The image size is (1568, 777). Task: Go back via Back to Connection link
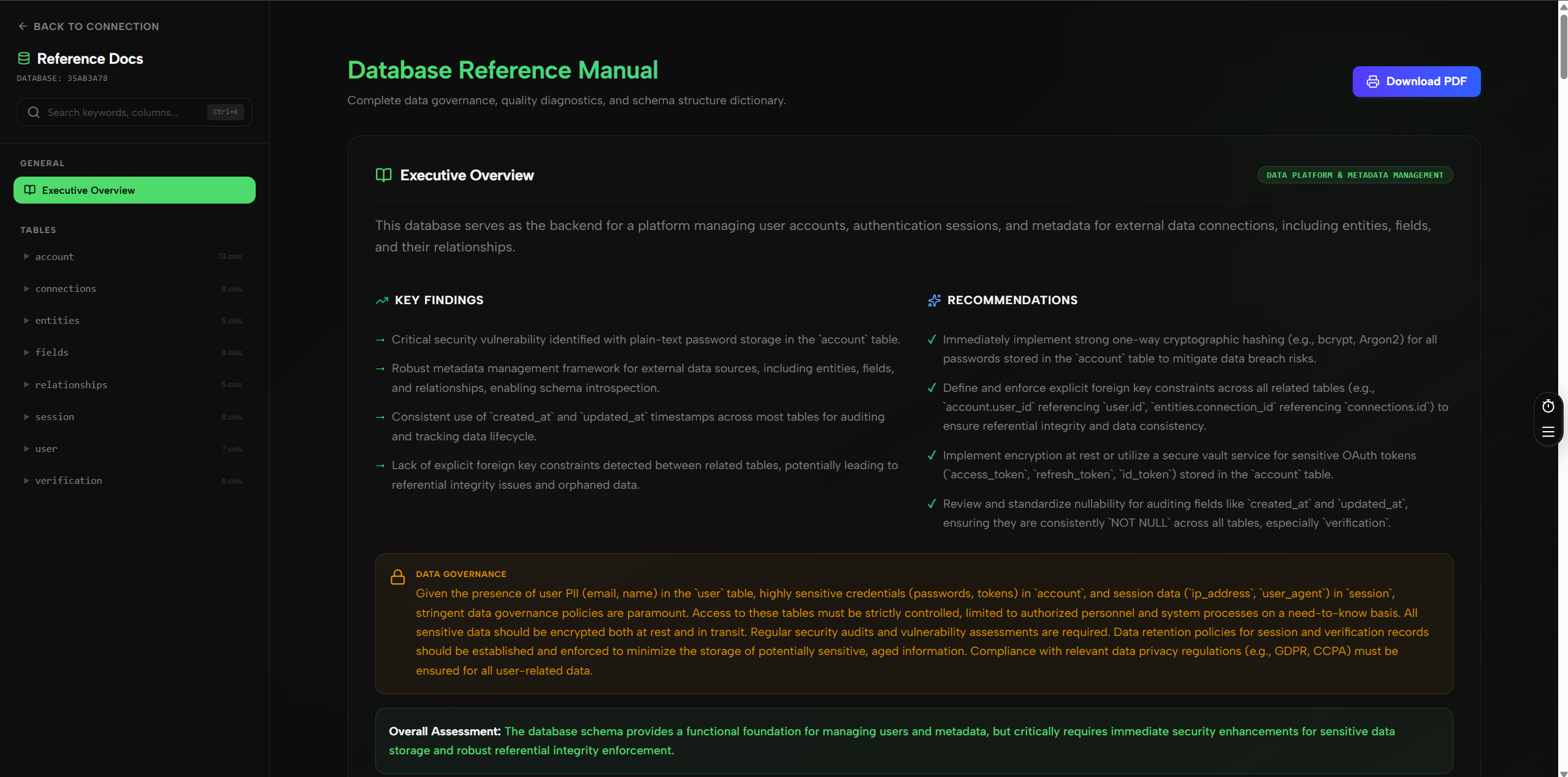pos(89,26)
